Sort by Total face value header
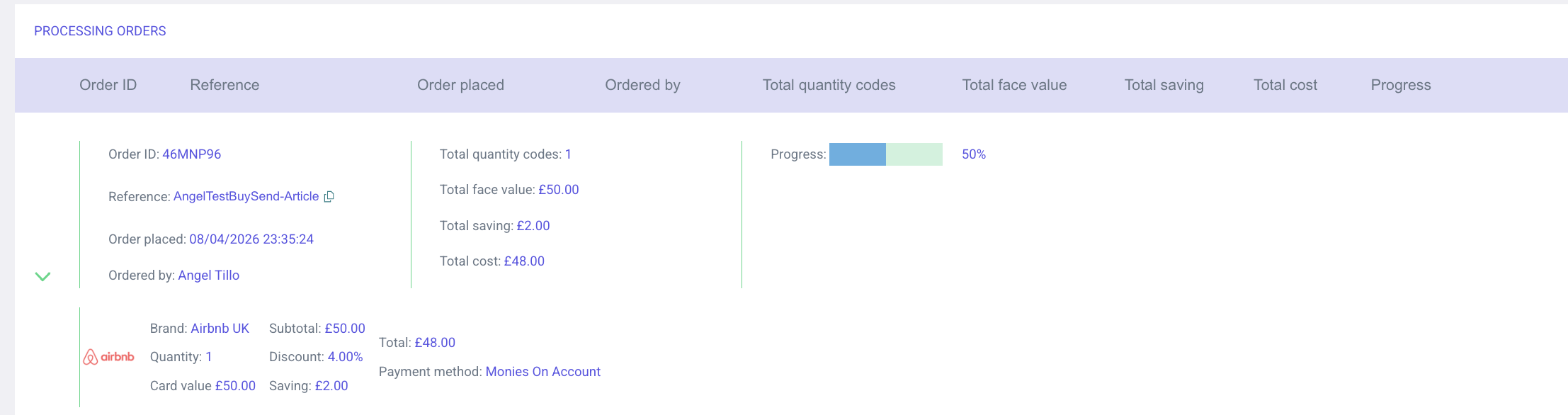 1014,85
